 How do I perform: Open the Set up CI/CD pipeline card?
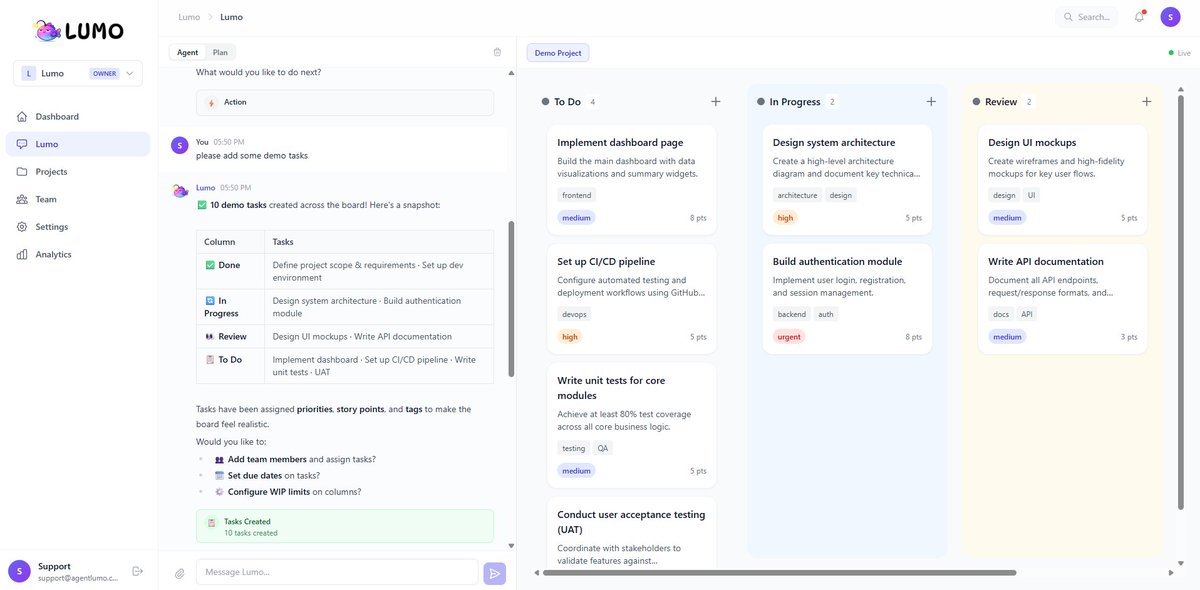tap(632, 299)
